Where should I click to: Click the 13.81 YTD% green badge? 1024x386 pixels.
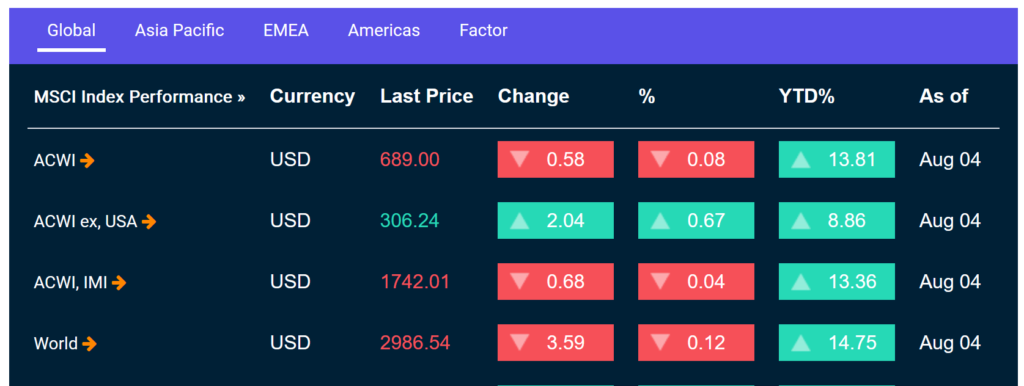(x=837, y=159)
